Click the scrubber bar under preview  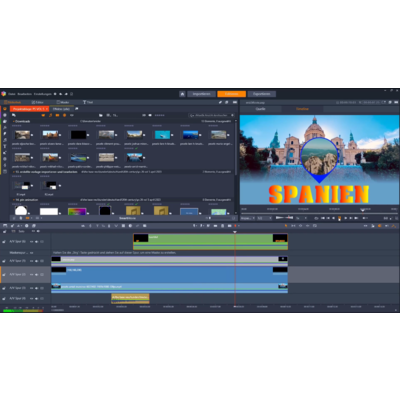point(319,213)
